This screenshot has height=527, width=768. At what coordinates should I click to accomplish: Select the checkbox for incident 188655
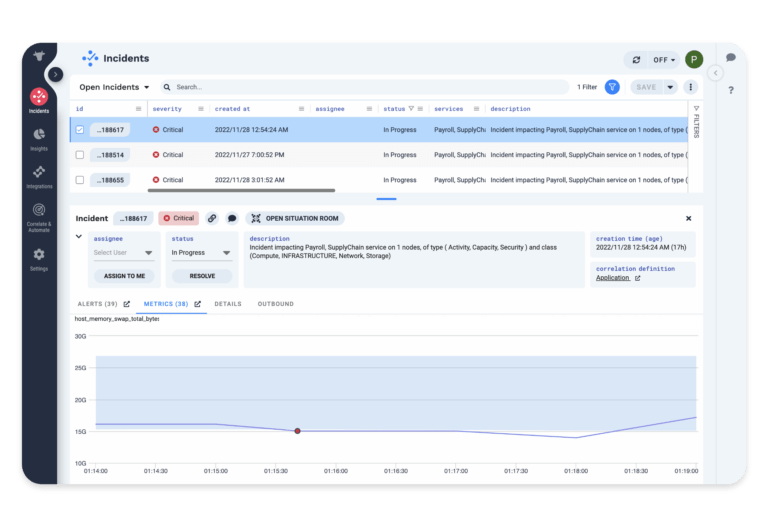click(x=80, y=180)
